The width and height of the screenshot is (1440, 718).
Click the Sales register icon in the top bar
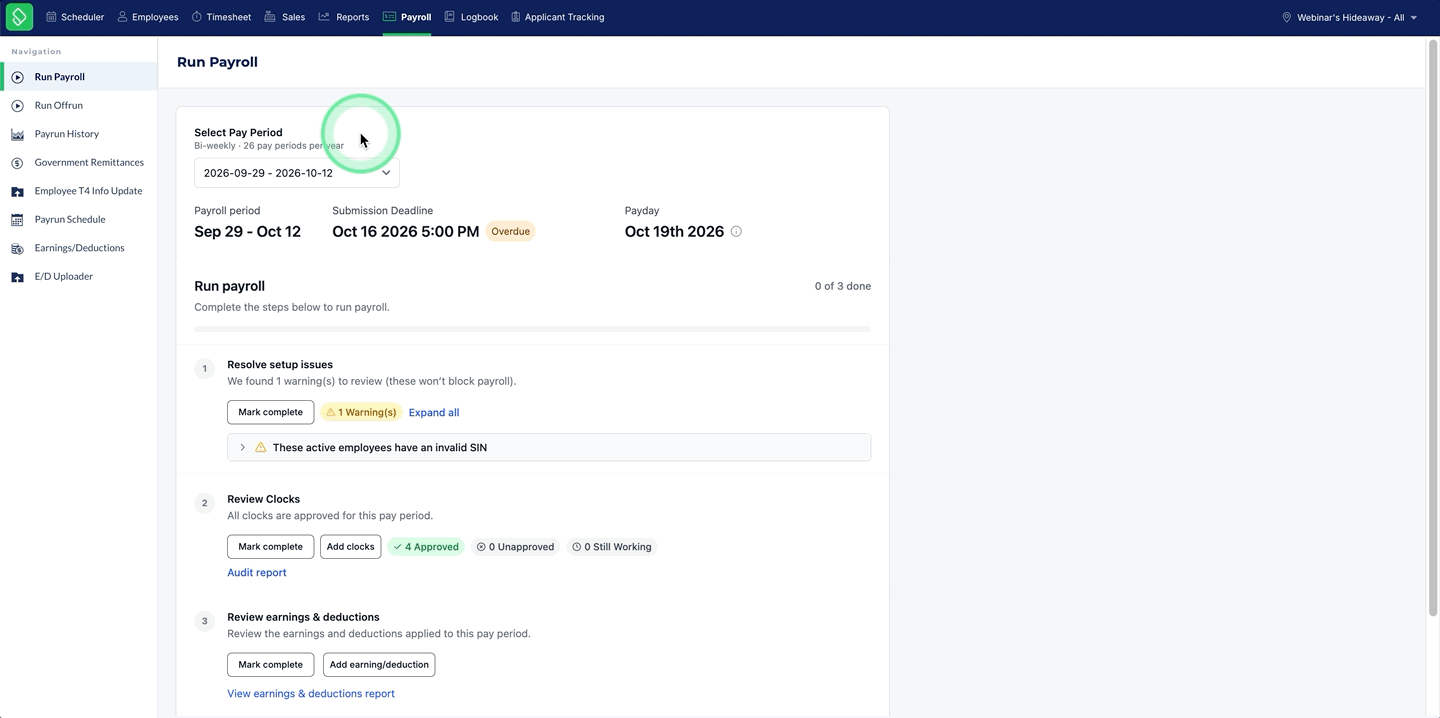pyautogui.click(x=270, y=17)
